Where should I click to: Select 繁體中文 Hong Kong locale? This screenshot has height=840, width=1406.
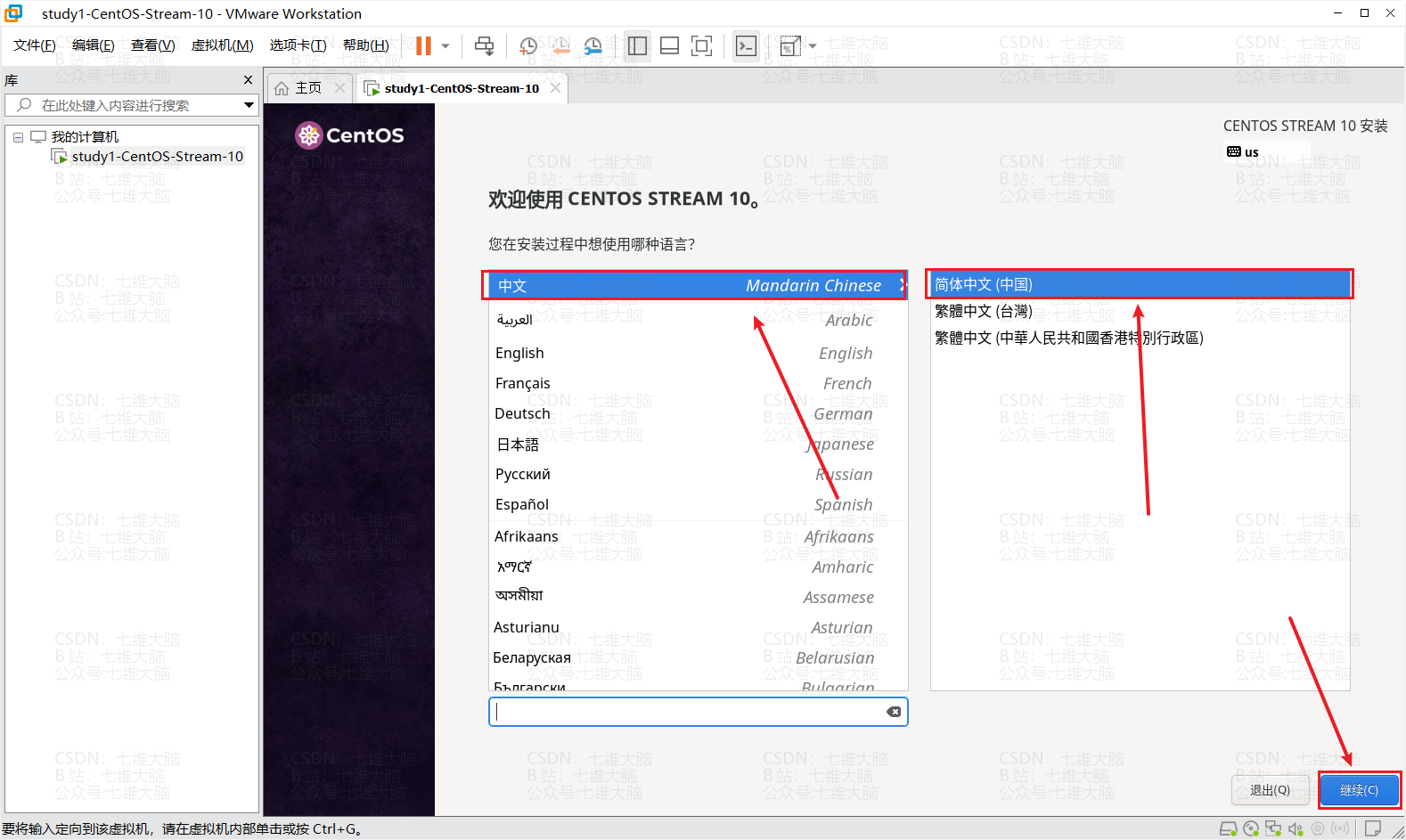pos(1140,338)
